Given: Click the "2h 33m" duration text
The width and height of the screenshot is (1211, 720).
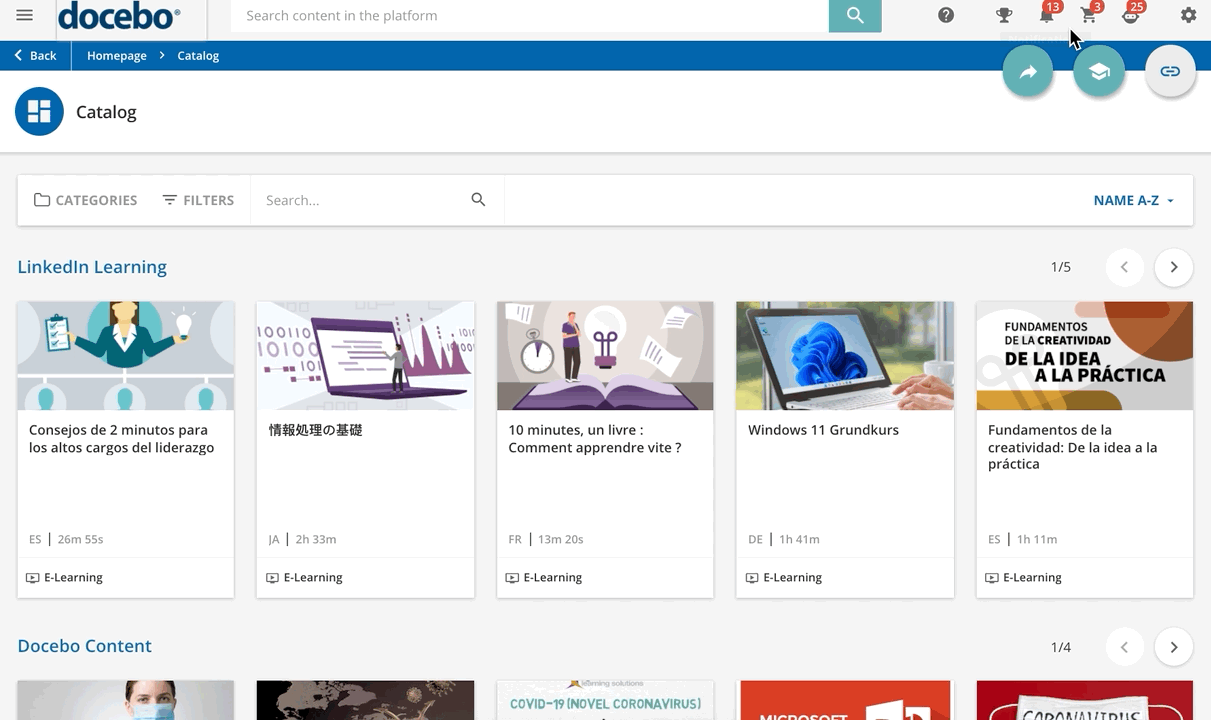Looking at the screenshot, I should tap(316, 539).
